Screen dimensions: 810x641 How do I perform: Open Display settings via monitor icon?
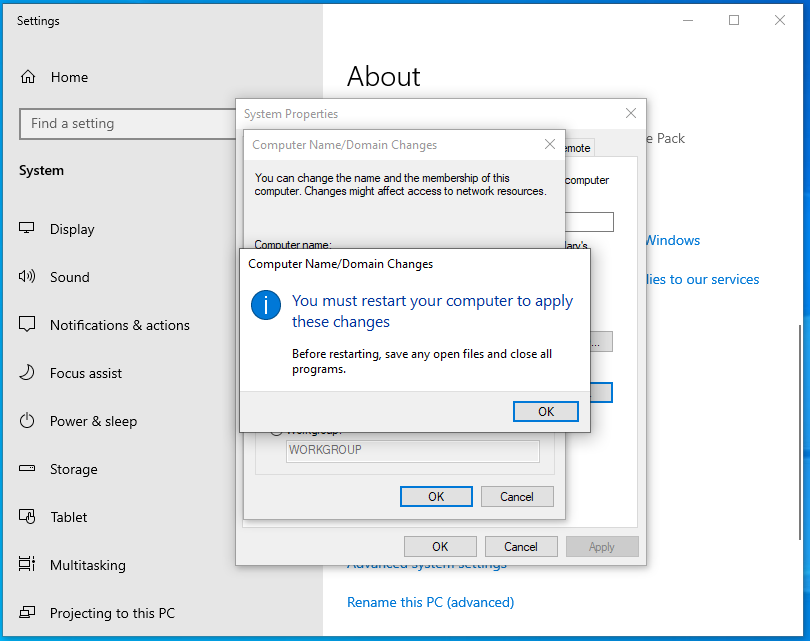pyautogui.click(x=28, y=229)
